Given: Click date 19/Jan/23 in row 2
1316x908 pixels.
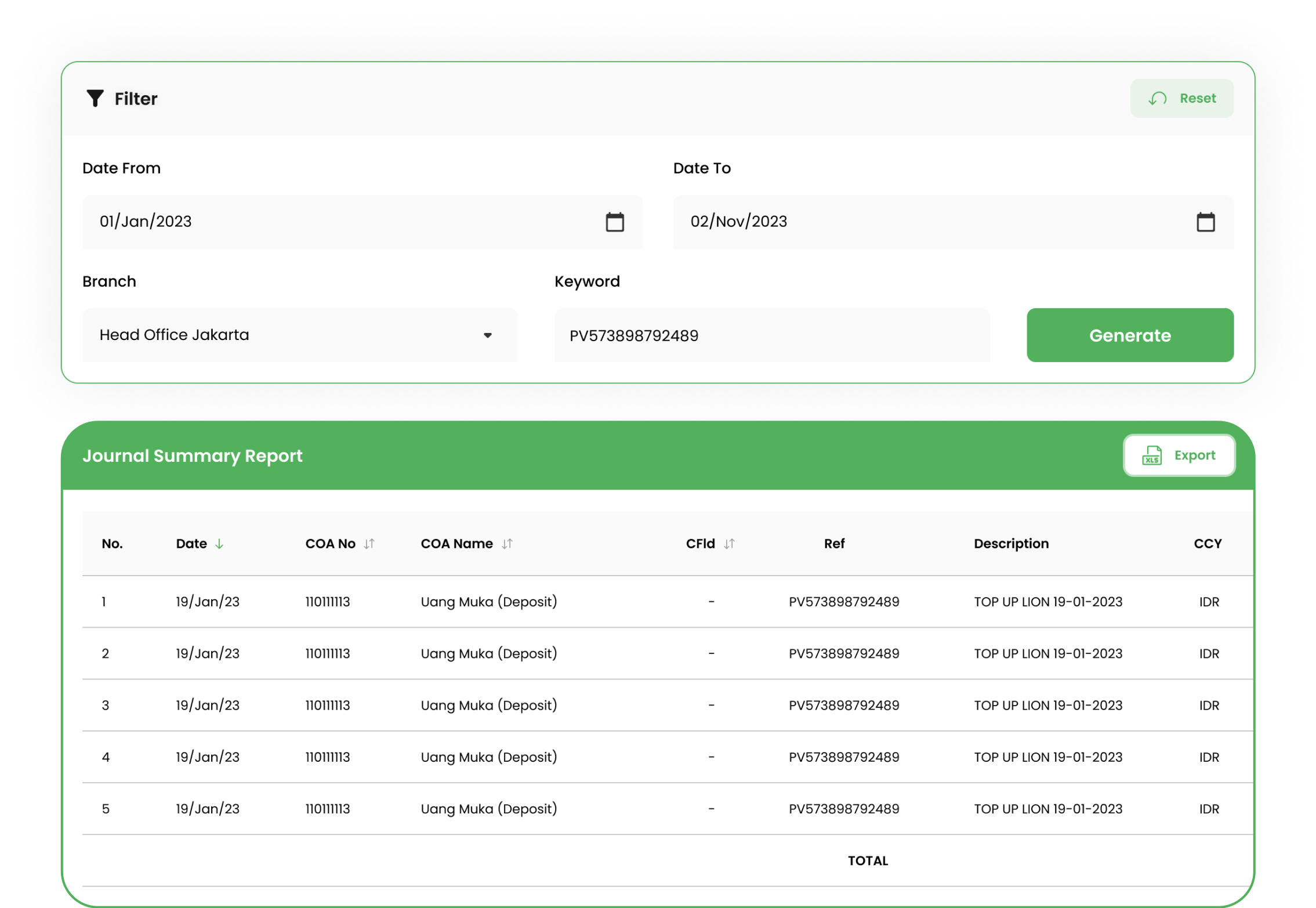Looking at the screenshot, I should (x=208, y=653).
